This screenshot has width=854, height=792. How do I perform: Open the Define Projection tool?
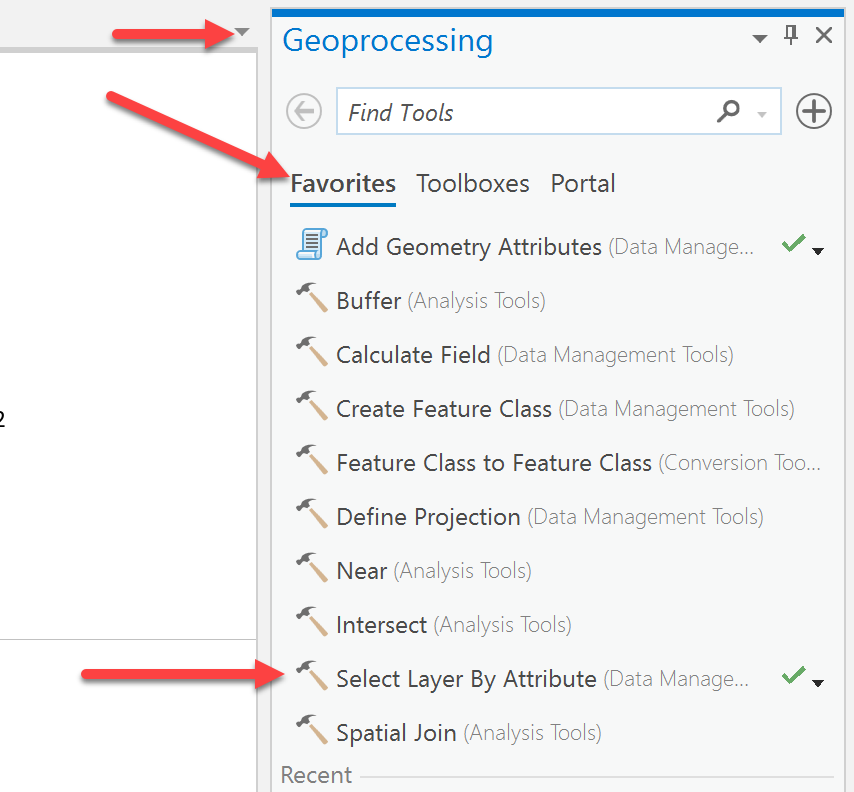click(x=428, y=517)
